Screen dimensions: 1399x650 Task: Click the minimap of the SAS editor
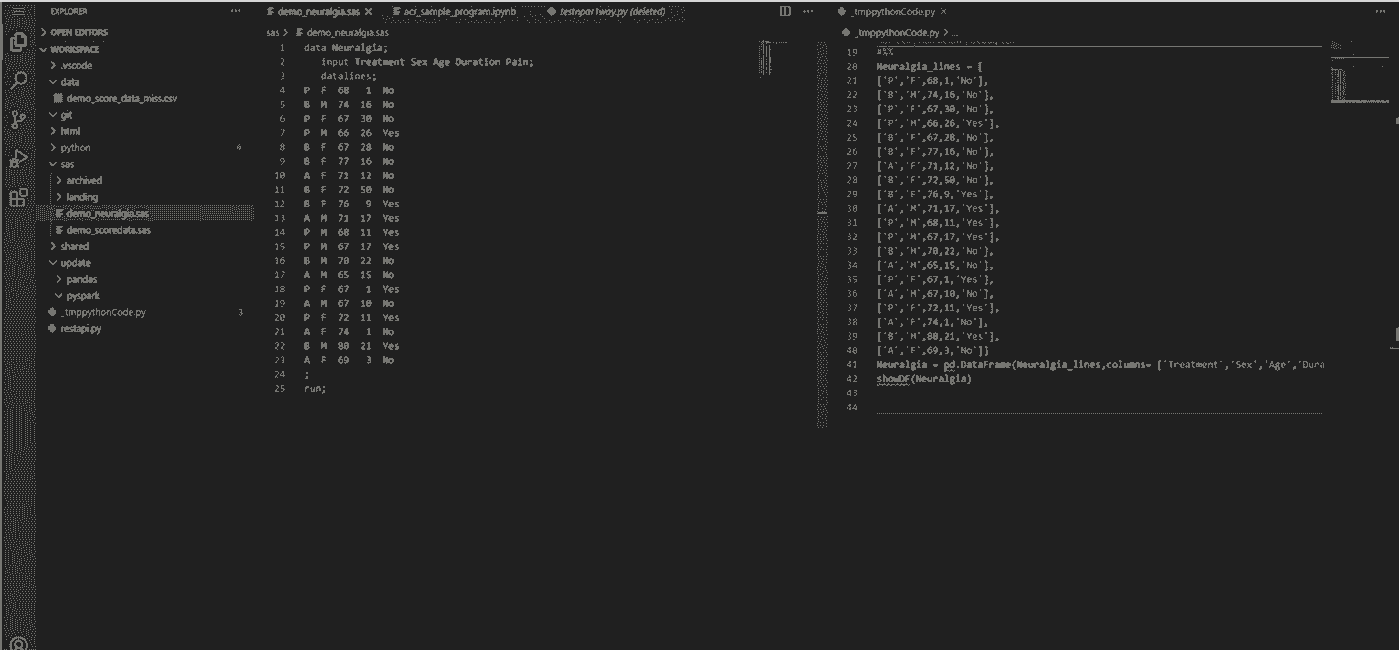tap(767, 60)
